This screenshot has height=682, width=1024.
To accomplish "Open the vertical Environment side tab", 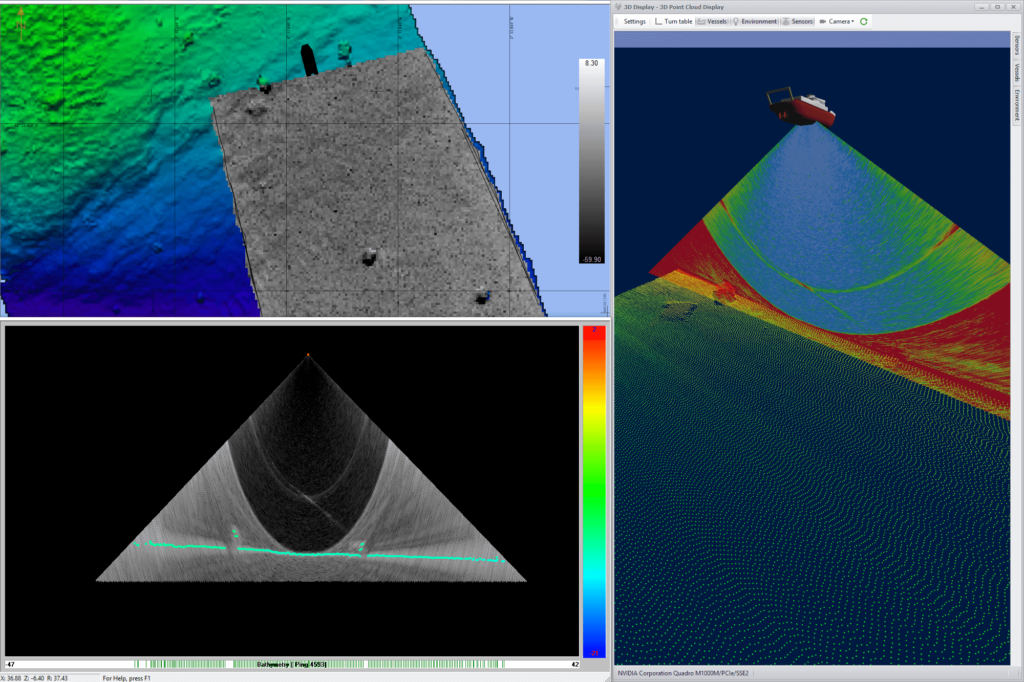I will pos(1017,105).
